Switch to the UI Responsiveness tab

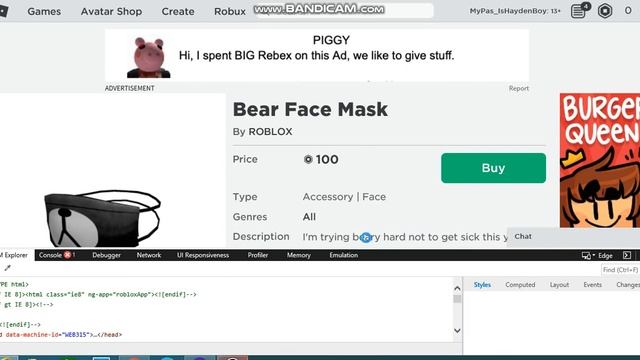pyautogui.click(x=202, y=255)
